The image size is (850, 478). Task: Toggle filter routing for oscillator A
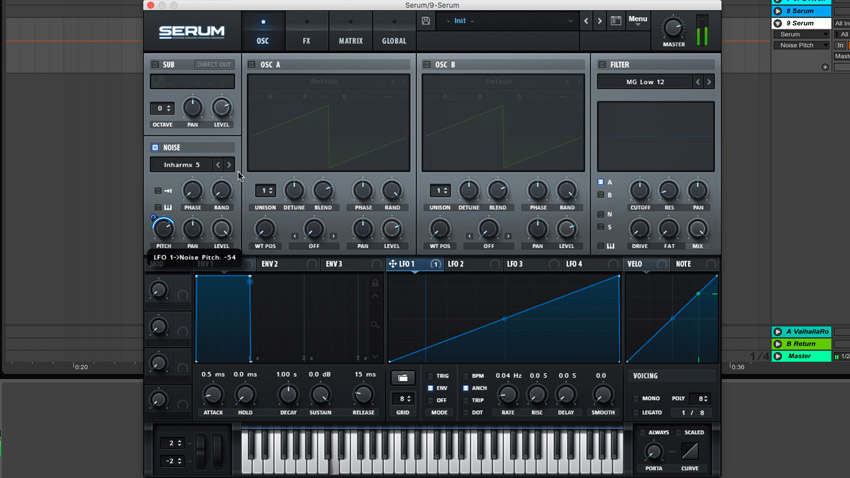(x=601, y=182)
